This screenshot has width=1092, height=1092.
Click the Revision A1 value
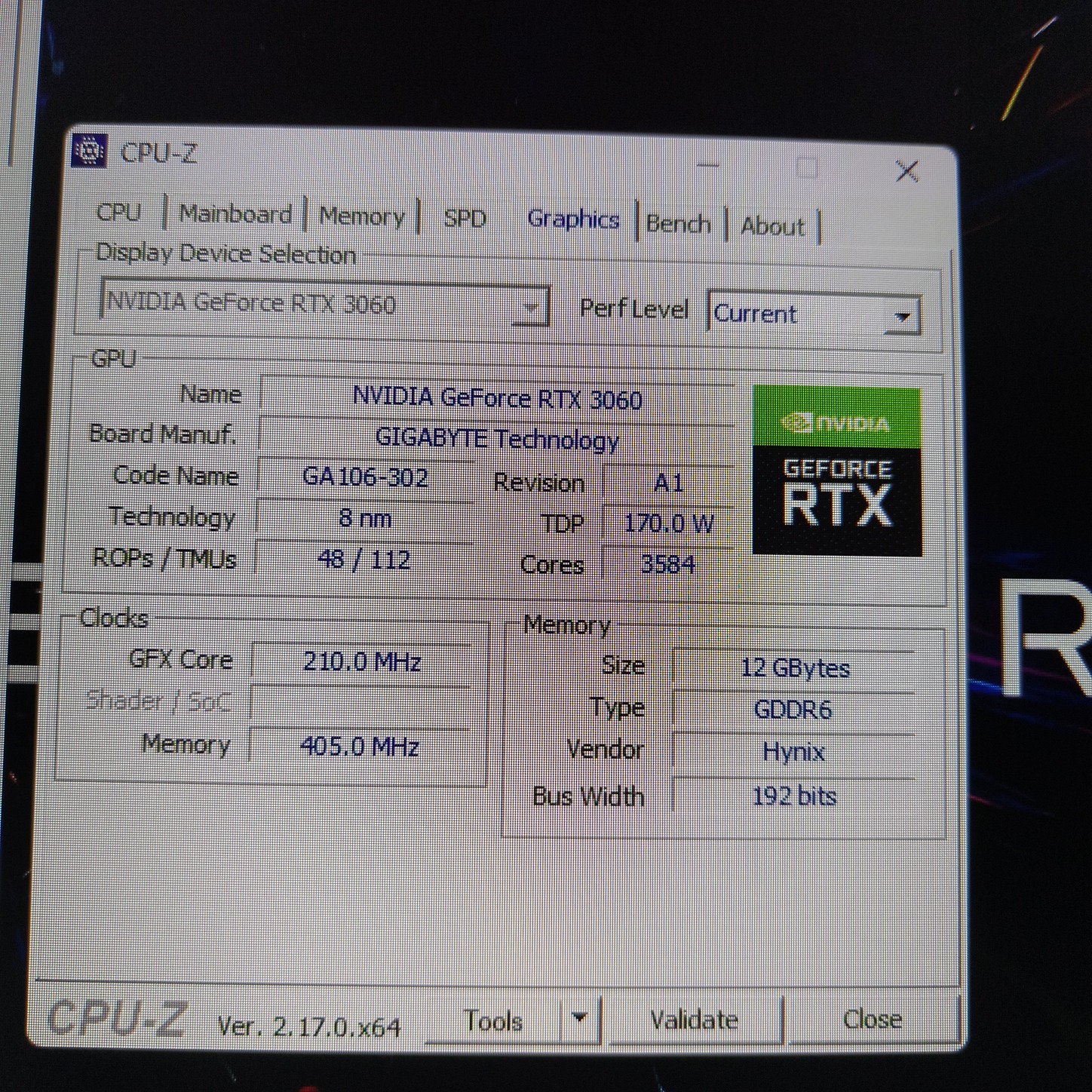(x=668, y=482)
